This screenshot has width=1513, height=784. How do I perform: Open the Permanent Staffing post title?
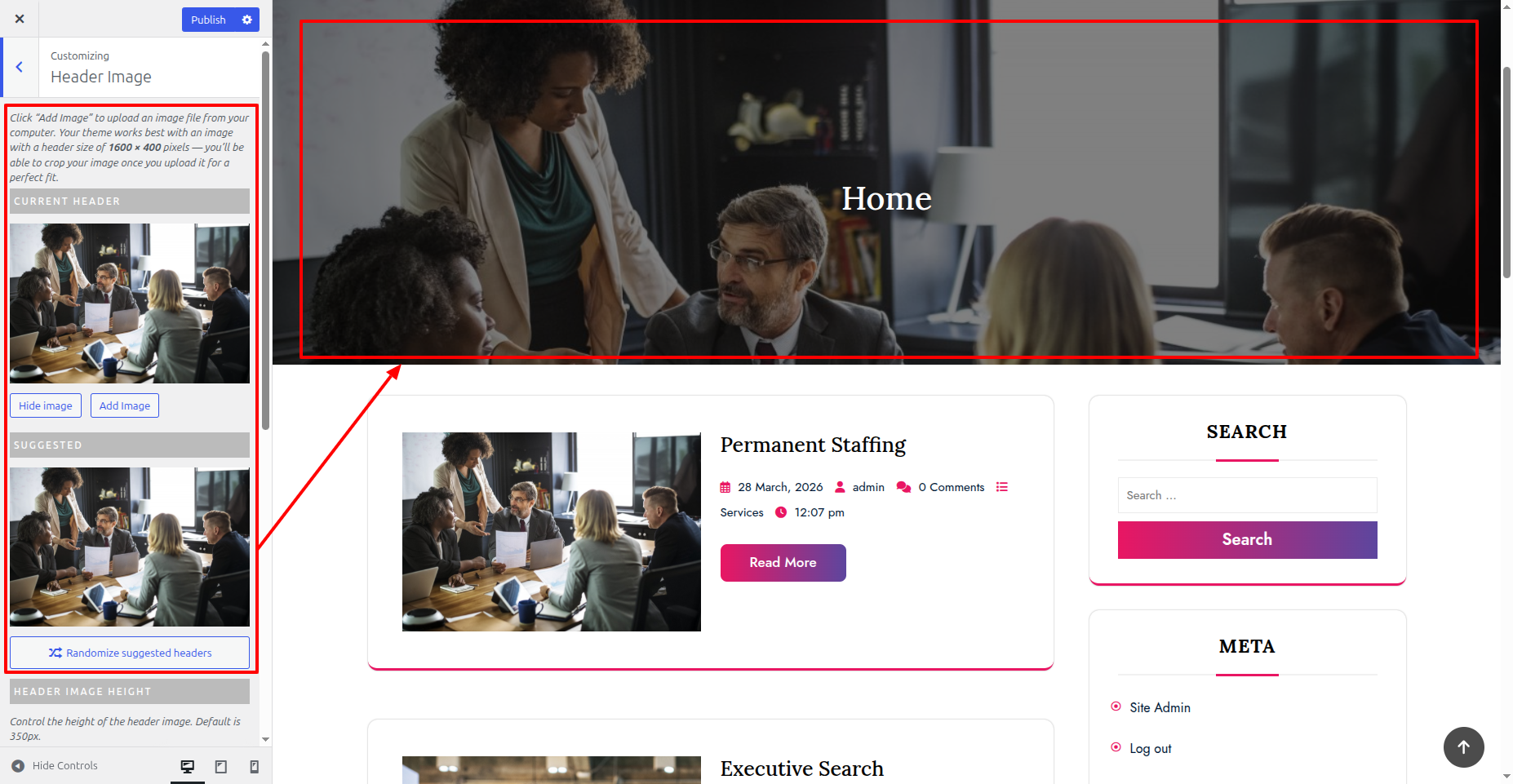coord(813,445)
